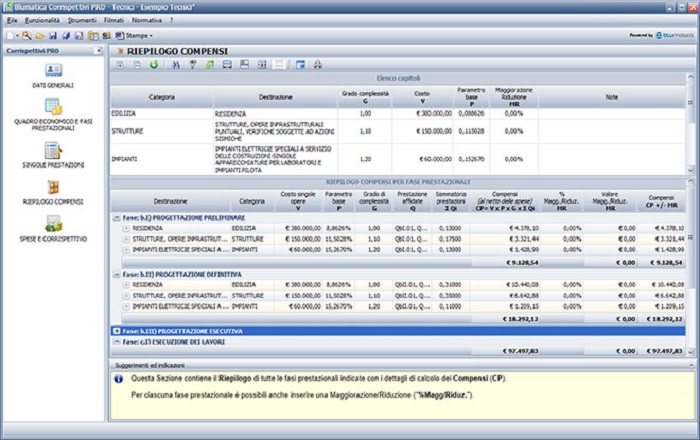Open the Funzionalità menu
Image resolution: width=700 pixels, height=440 pixels.
(x=41, y=20)
